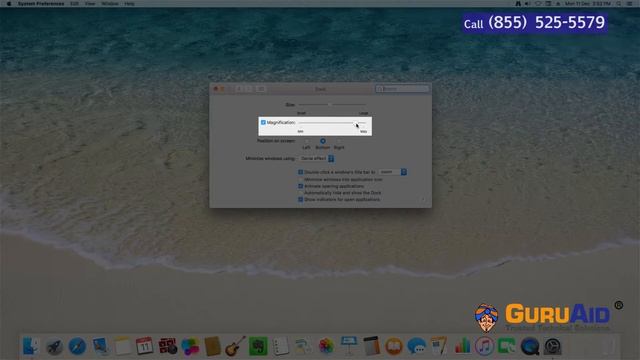
Task: Open Game Center colorful bubbles icon
Action: 190,347
